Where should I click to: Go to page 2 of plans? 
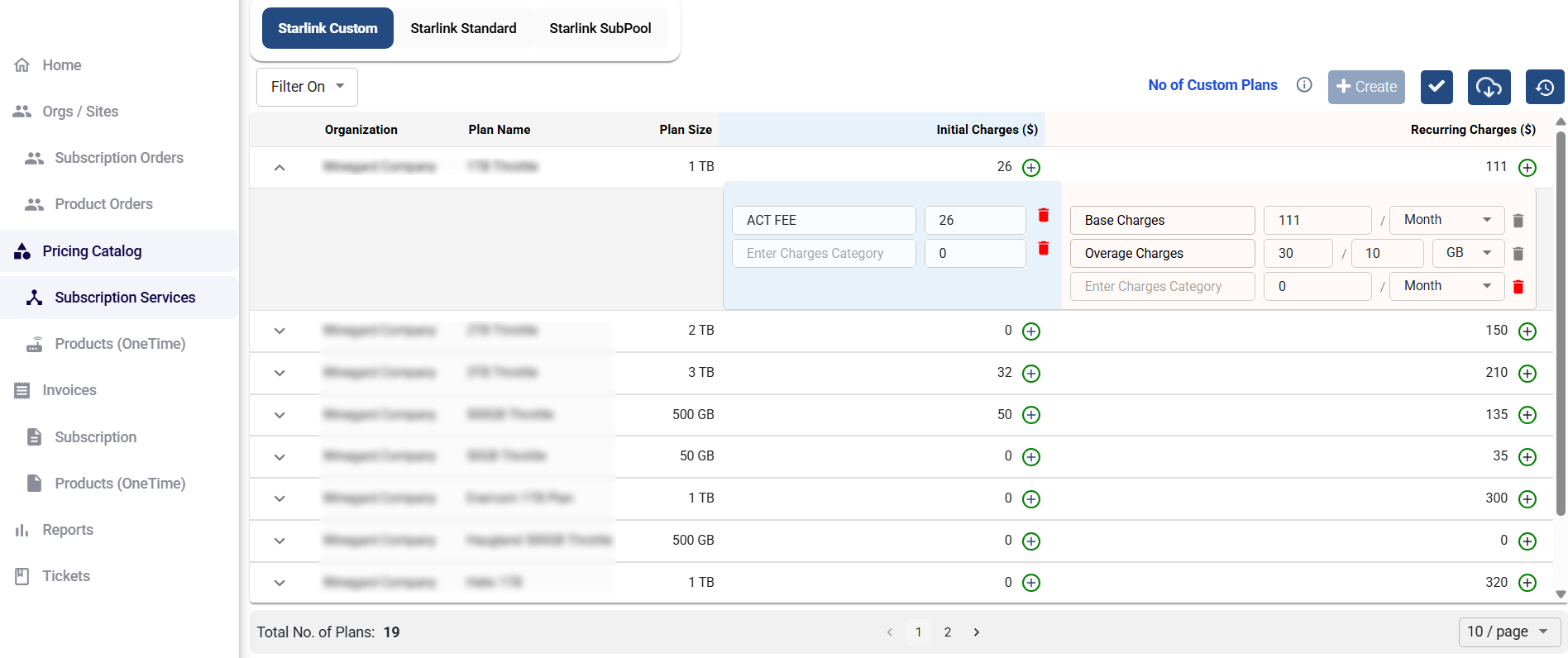pos(948,632)
